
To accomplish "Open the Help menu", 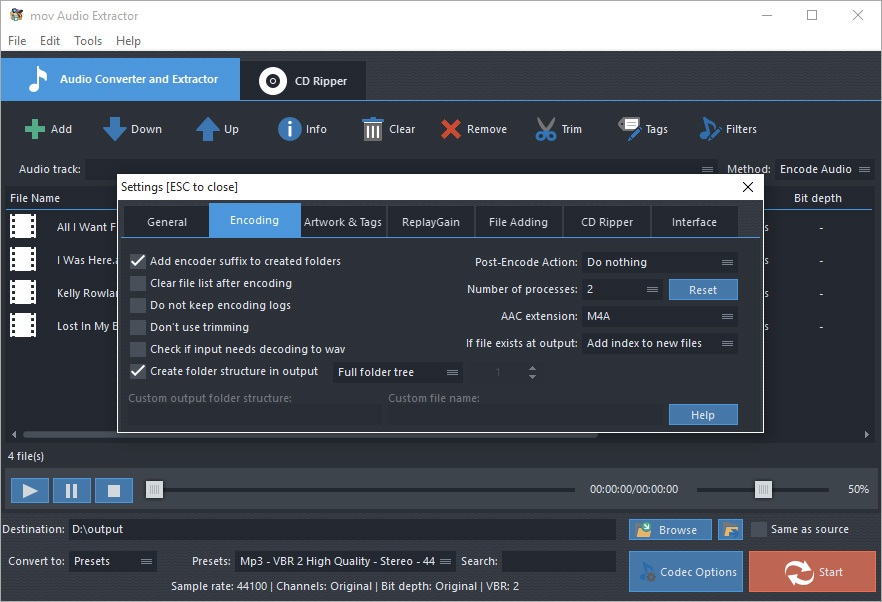I will tap(128, 41).
